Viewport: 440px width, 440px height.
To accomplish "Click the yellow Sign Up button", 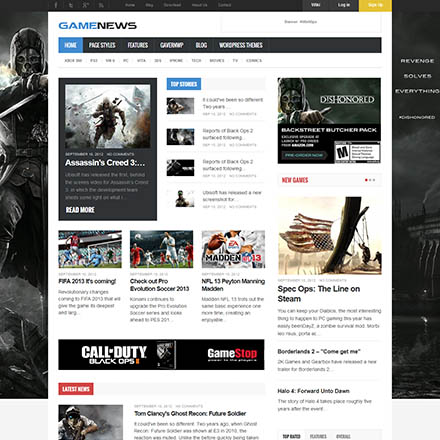I will pyautogui.click(x=375, y=5).
